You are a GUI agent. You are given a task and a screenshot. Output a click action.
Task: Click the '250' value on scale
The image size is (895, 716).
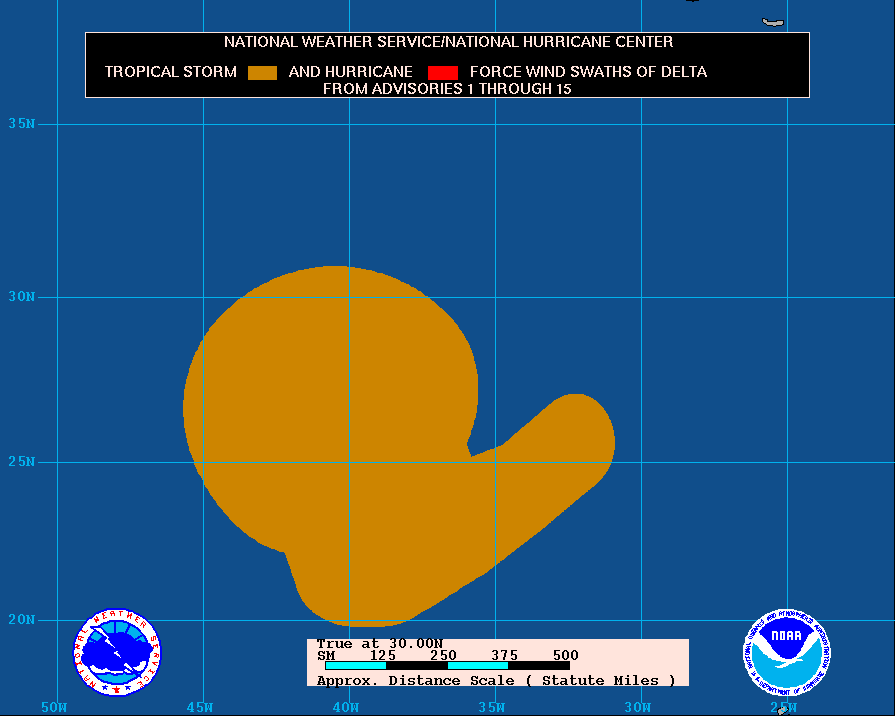[444, 655]
